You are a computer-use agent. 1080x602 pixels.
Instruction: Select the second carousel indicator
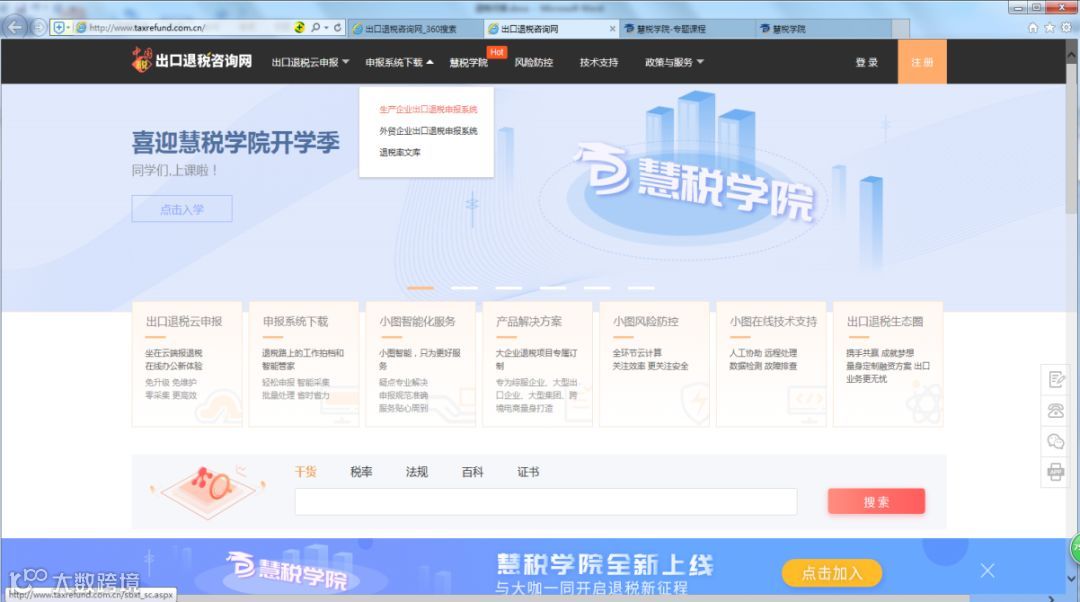click(464, 287)
